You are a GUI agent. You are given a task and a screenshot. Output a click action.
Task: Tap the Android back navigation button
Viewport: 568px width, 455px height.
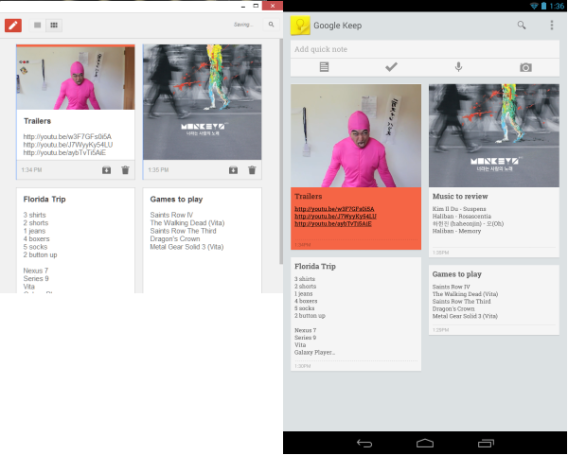coord(364,443)
